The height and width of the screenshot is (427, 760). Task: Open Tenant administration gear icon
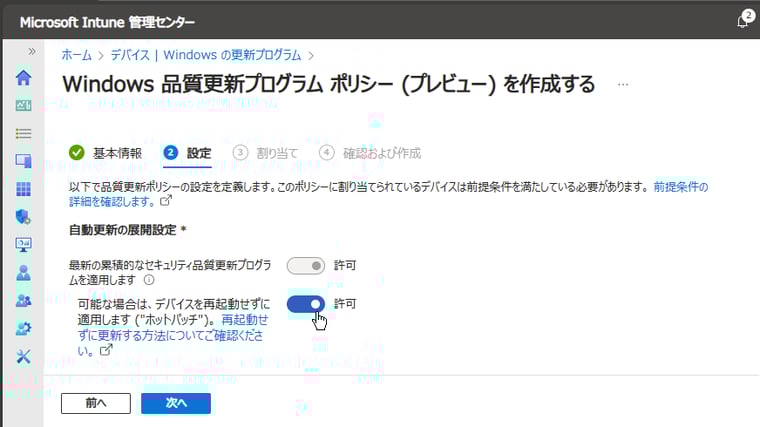coord(23,329)
